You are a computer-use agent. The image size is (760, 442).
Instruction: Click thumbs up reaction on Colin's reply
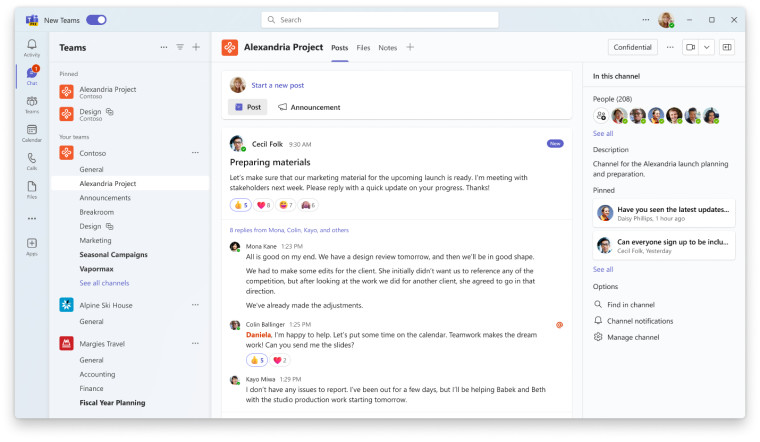pyautogui.click(x=257, y=360)
